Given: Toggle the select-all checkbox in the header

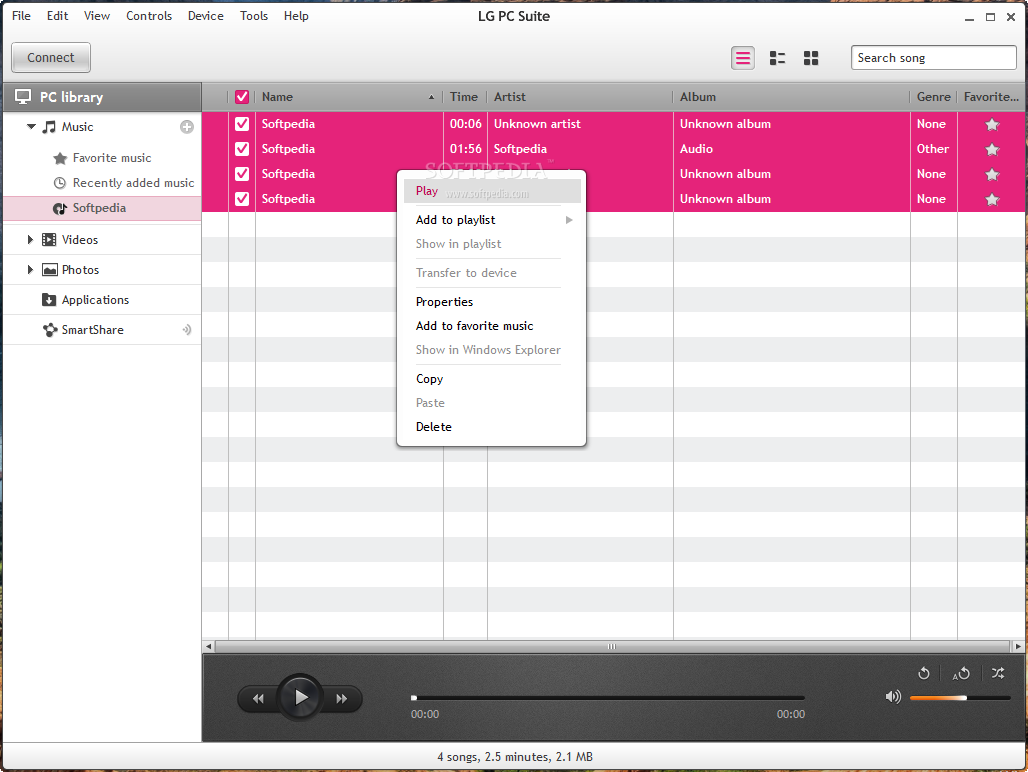Looking at the screenshot, I should 242,97.
